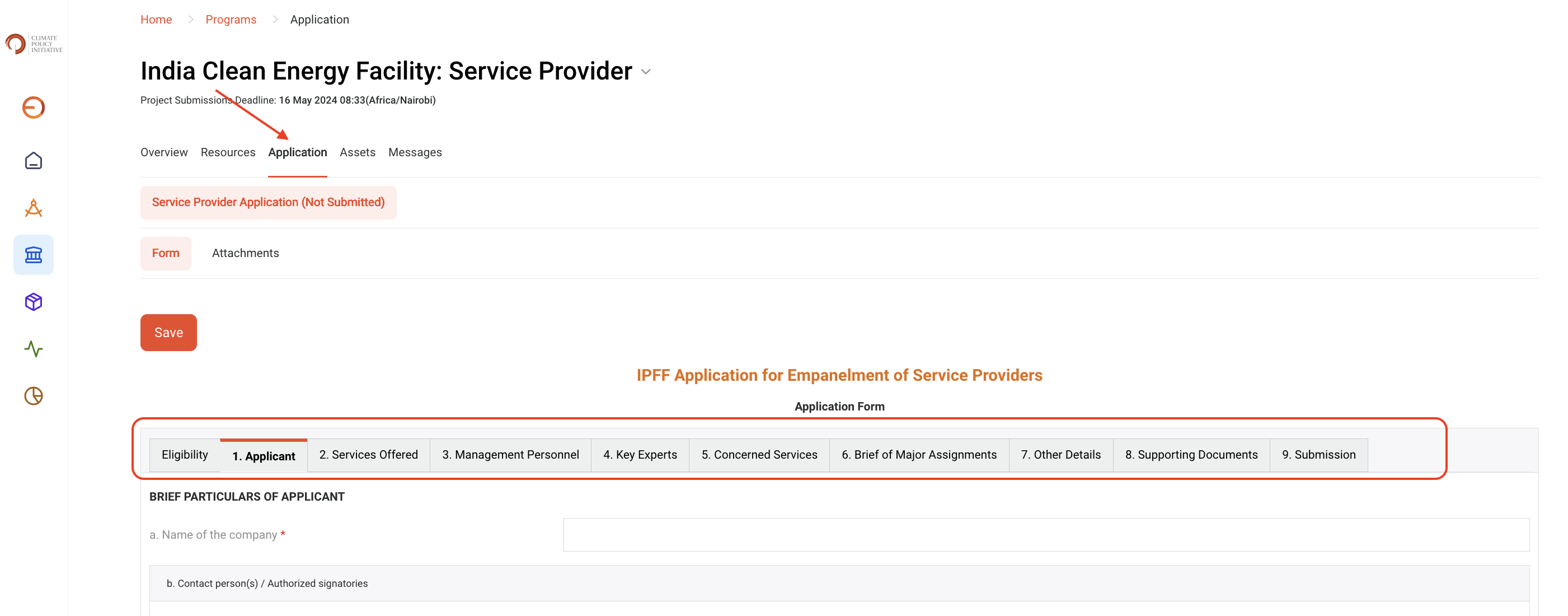This screenshot has height=616, width=1568.
Task: Open the Attachments sub-tab
Action: [245, 254]
